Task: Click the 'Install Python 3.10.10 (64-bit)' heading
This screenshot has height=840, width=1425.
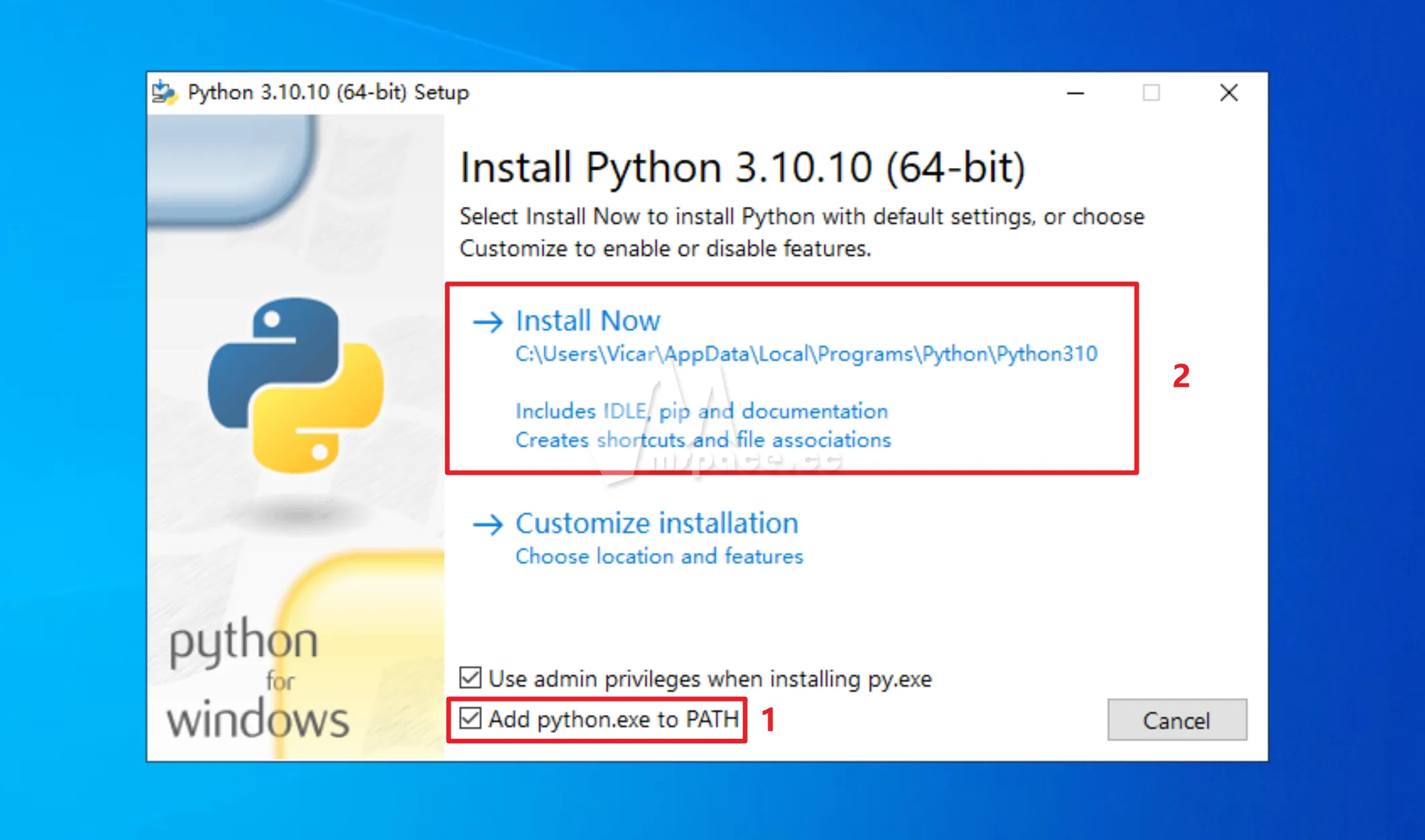Action: [742, 167]
